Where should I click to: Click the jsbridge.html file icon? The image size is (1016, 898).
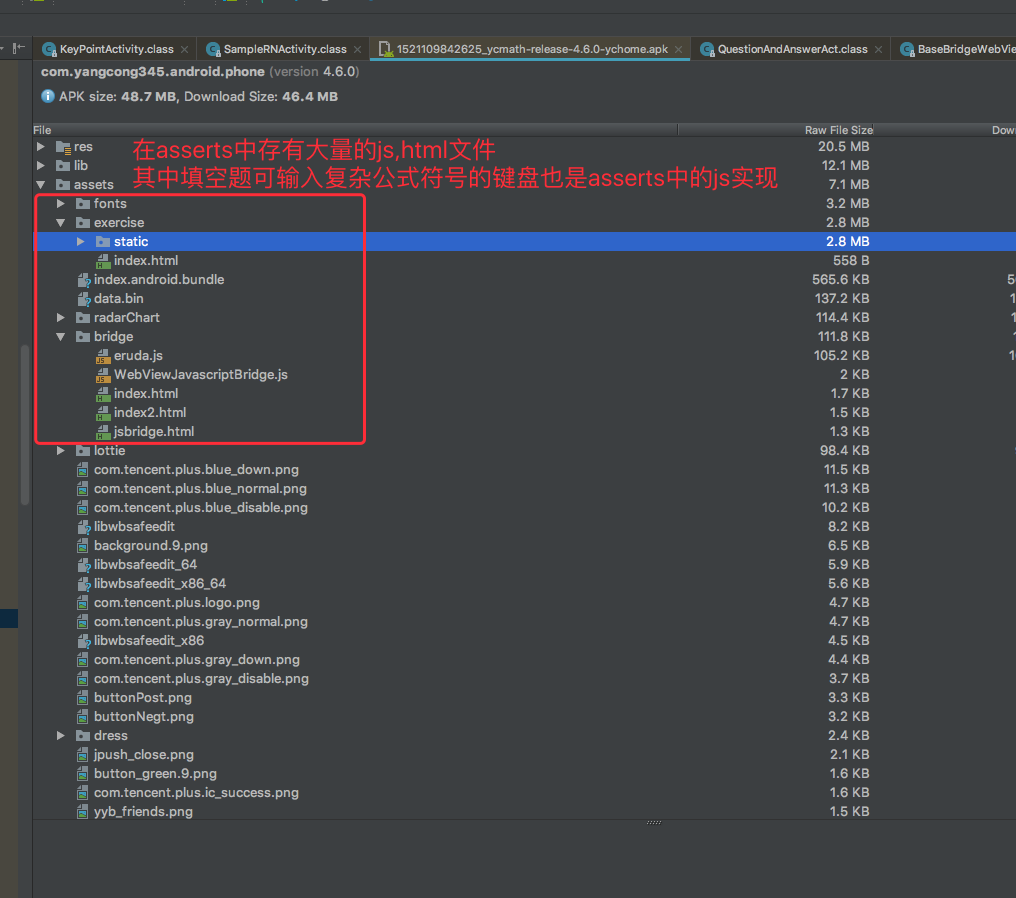(103, 432)
